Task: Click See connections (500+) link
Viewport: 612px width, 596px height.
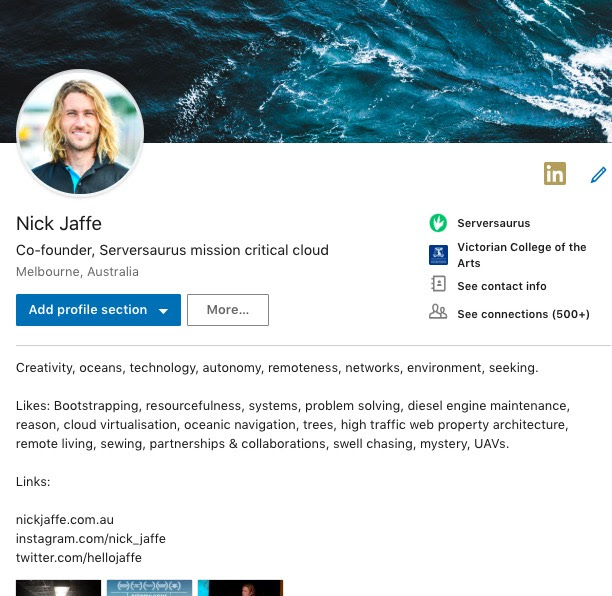Action: click(523, 314)
